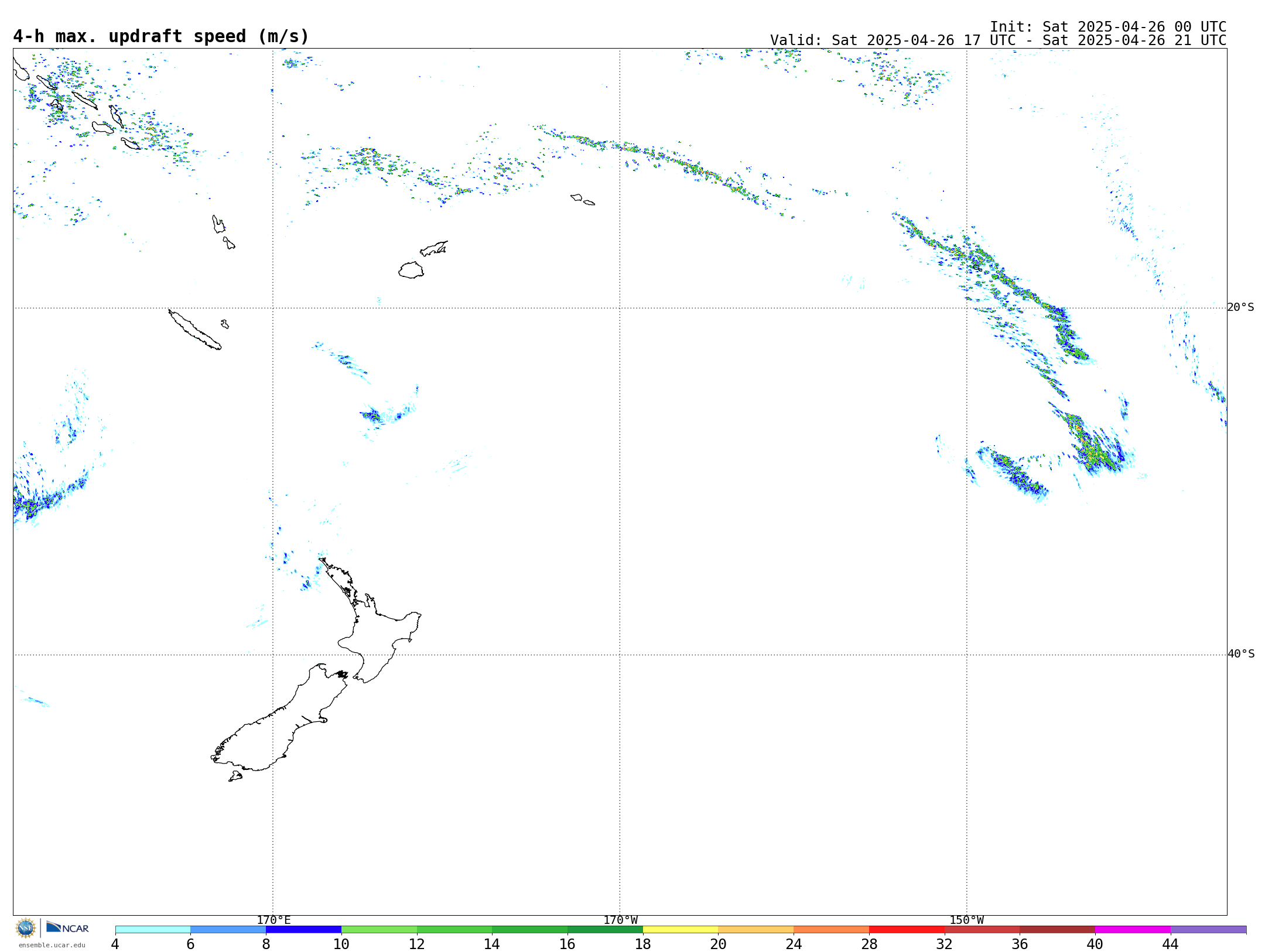Click the 150°W longitude label
This screenshot has height=952, width=1265.
(x=967, y=920)
